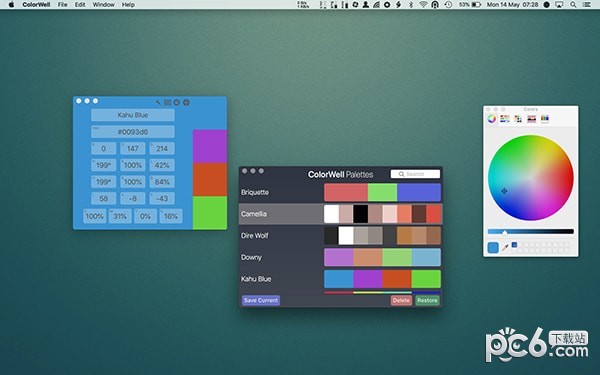Click the black swatch in Camellia palette
Screen dimensions: 600x375
coord(360,214)
